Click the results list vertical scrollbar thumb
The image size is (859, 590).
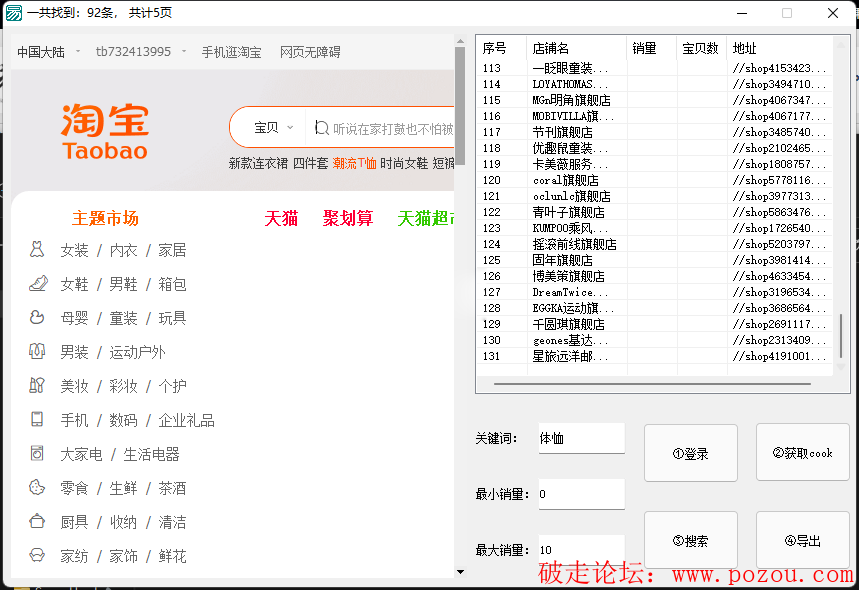841,335
